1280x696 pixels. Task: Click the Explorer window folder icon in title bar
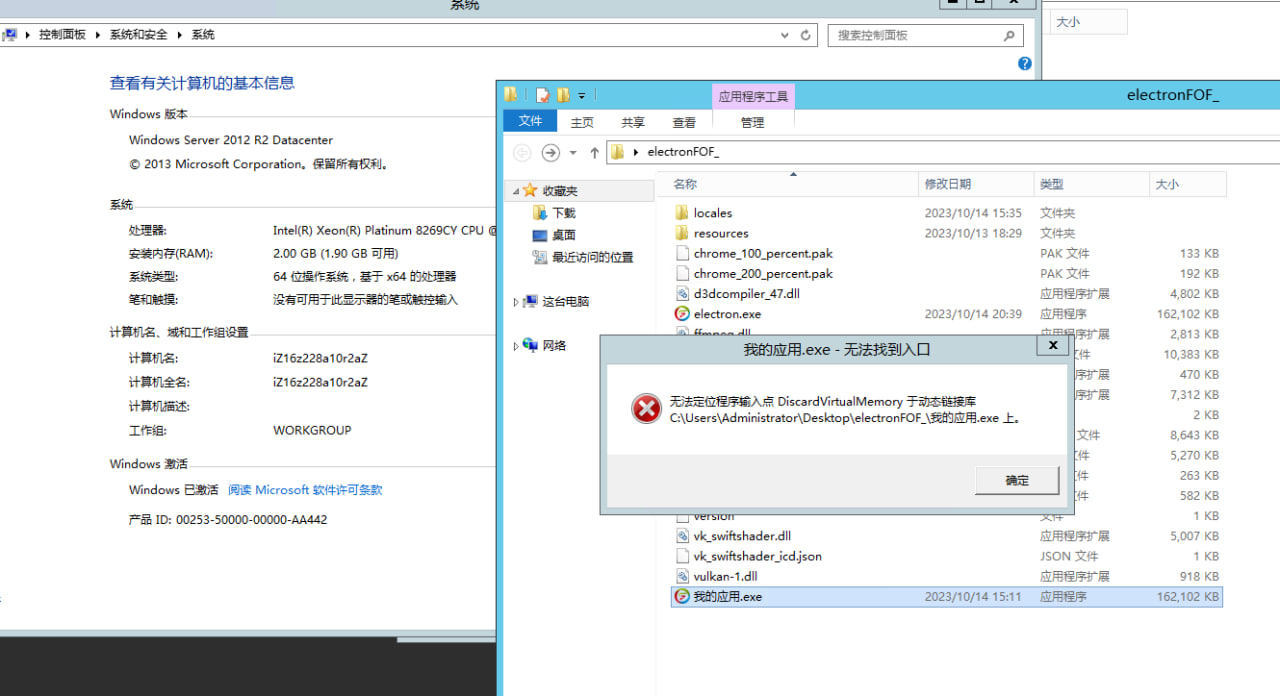pyautogui.click(x=511, y=95)
